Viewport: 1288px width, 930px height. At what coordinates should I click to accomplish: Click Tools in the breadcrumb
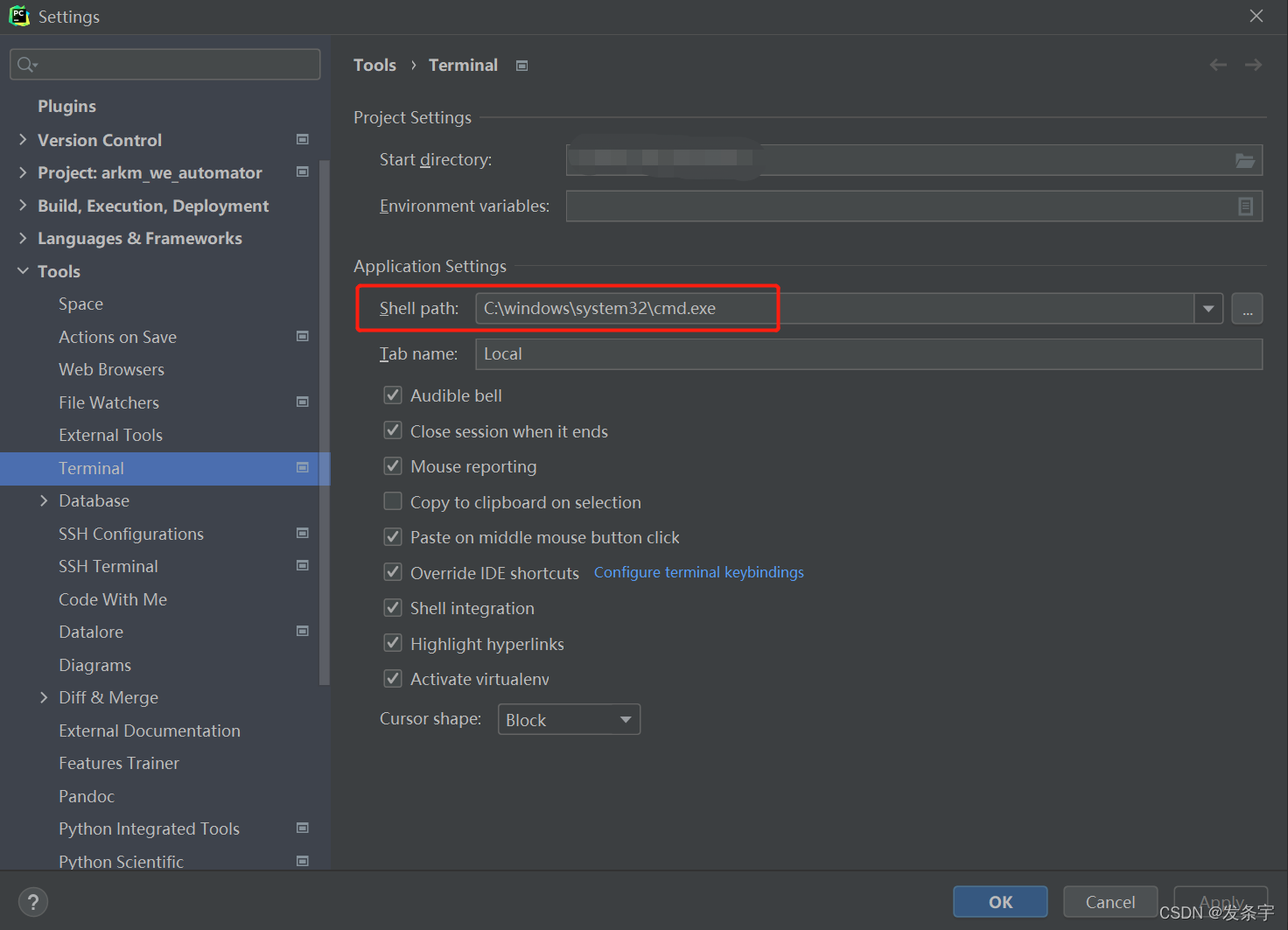tap(374, 65)
